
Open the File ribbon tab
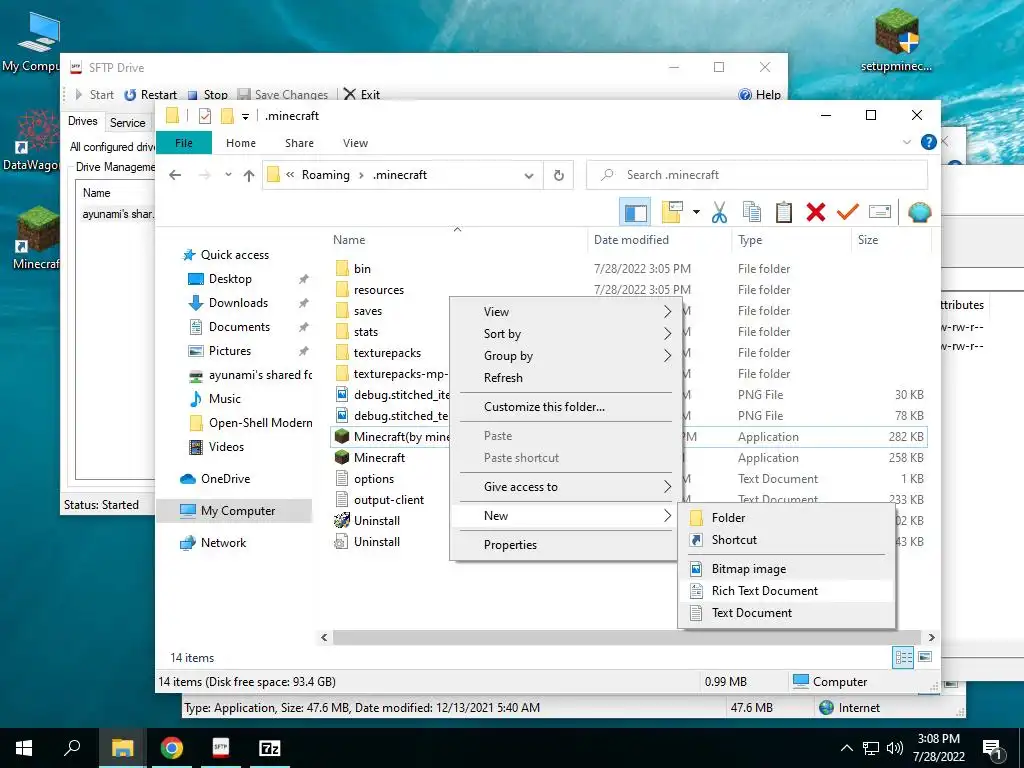click(184, 143)
